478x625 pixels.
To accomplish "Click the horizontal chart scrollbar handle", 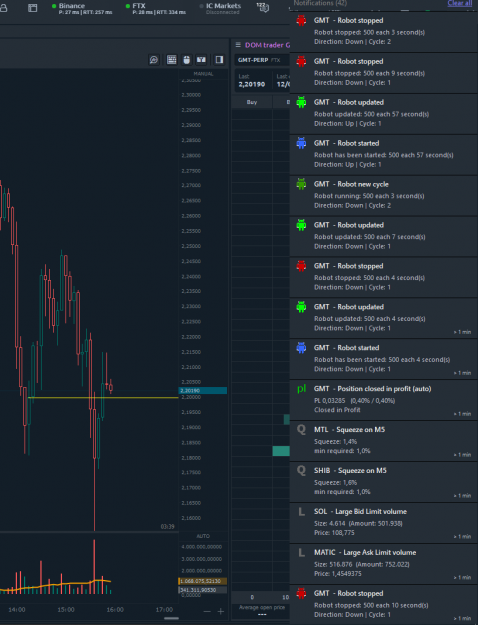I will tap(171, 619).
